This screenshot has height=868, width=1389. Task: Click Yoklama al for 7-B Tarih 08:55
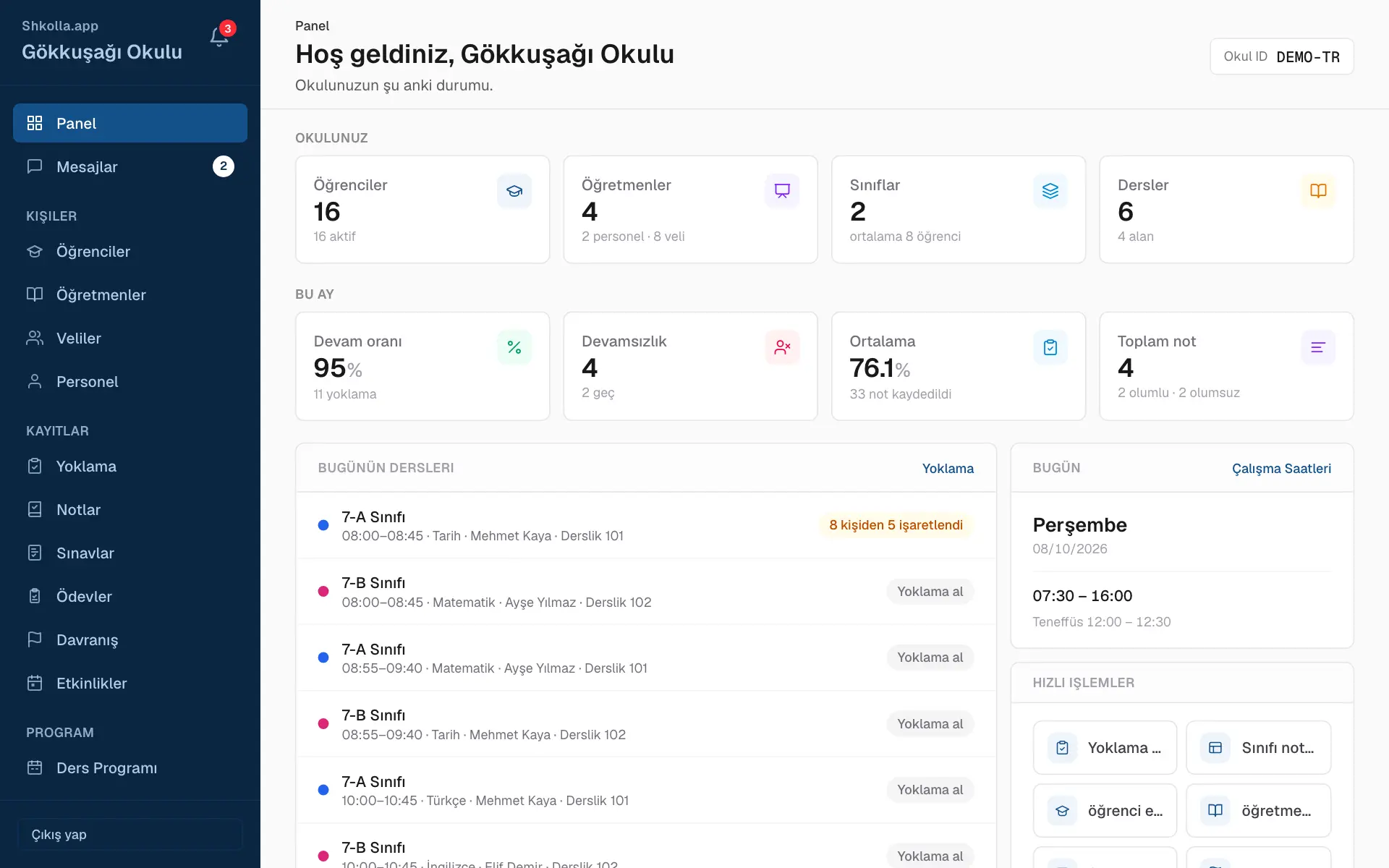tap(930, 724)
